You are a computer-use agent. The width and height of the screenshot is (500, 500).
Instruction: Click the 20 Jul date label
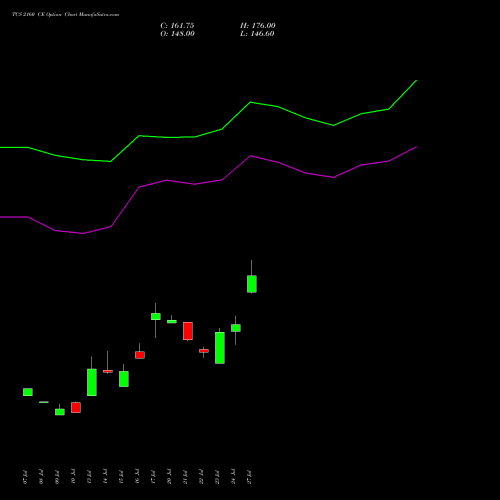[169, 477]
